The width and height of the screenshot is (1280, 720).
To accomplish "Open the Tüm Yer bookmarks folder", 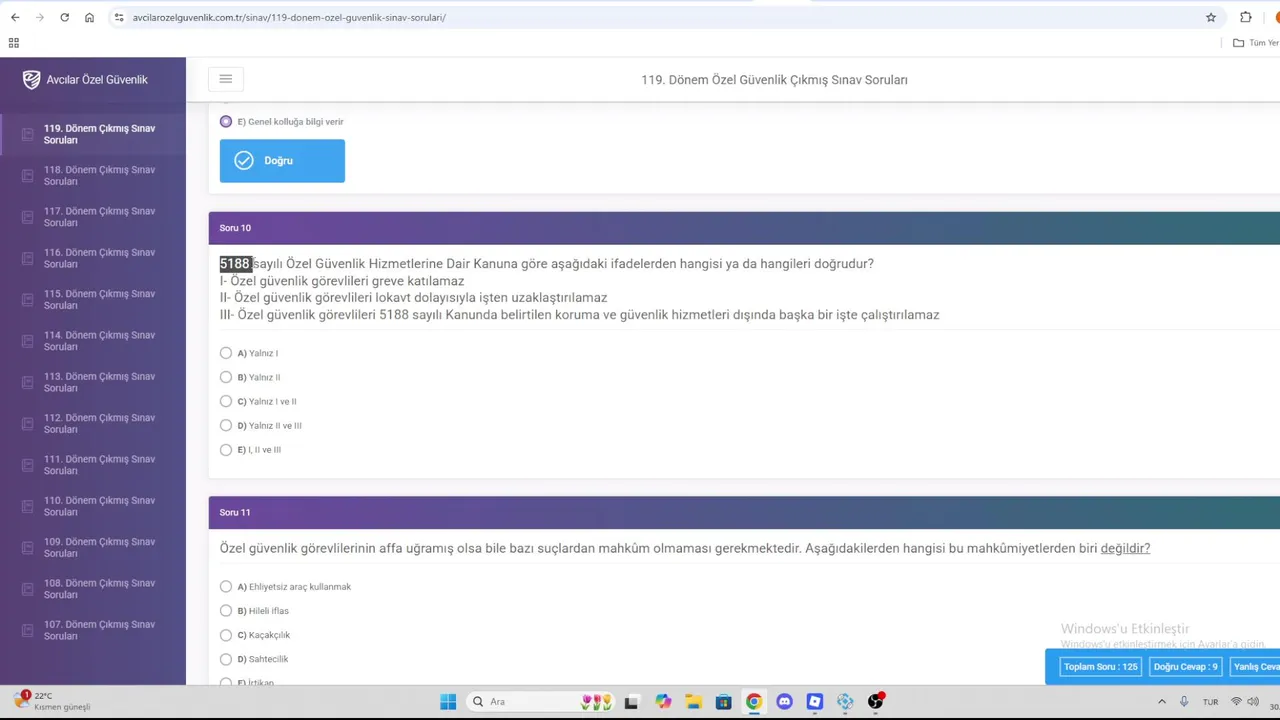I will 1256,43.
